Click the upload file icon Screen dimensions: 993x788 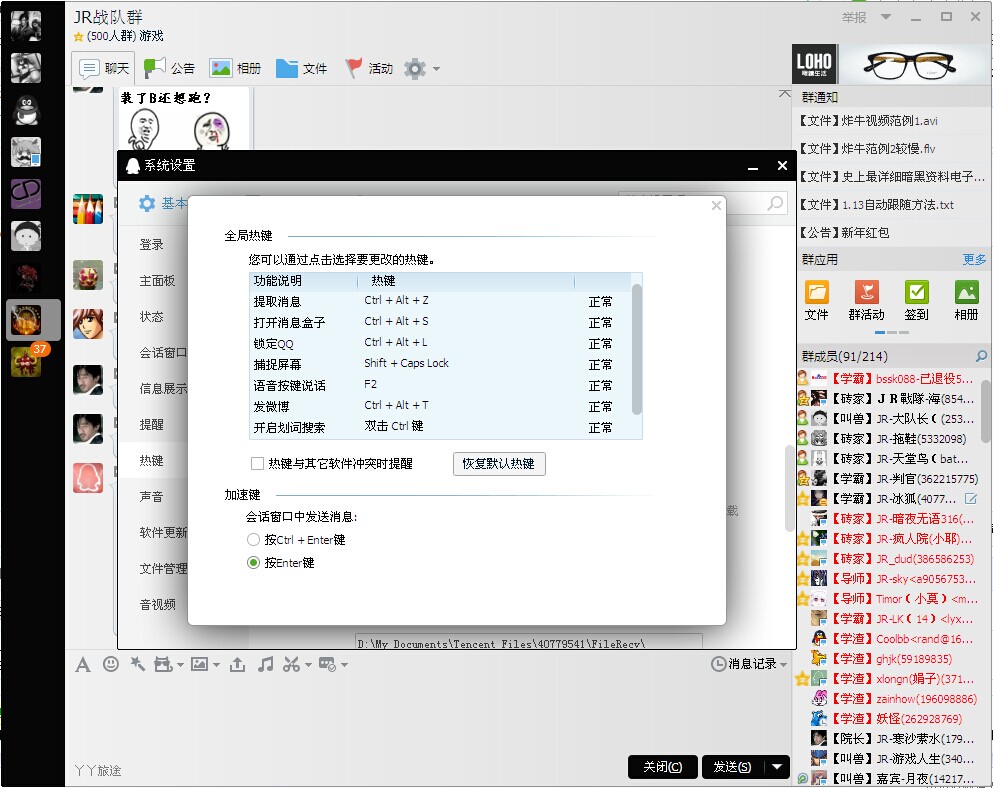(237, 664)
